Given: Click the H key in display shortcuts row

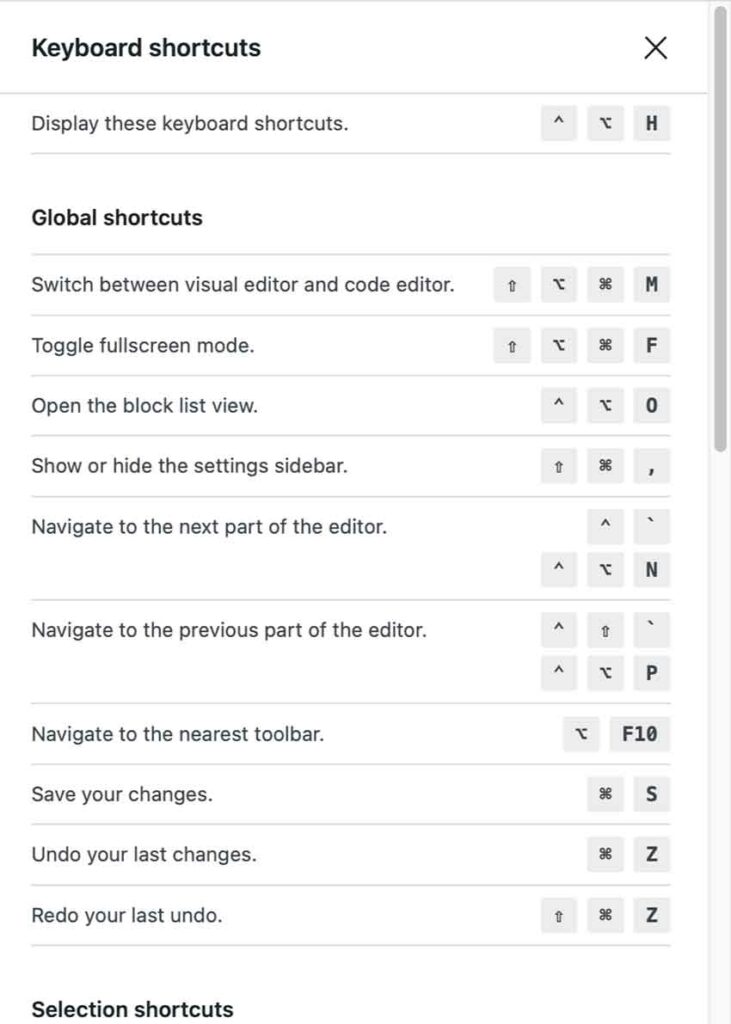Looking at the screenshot, I should tap(651, 123).
